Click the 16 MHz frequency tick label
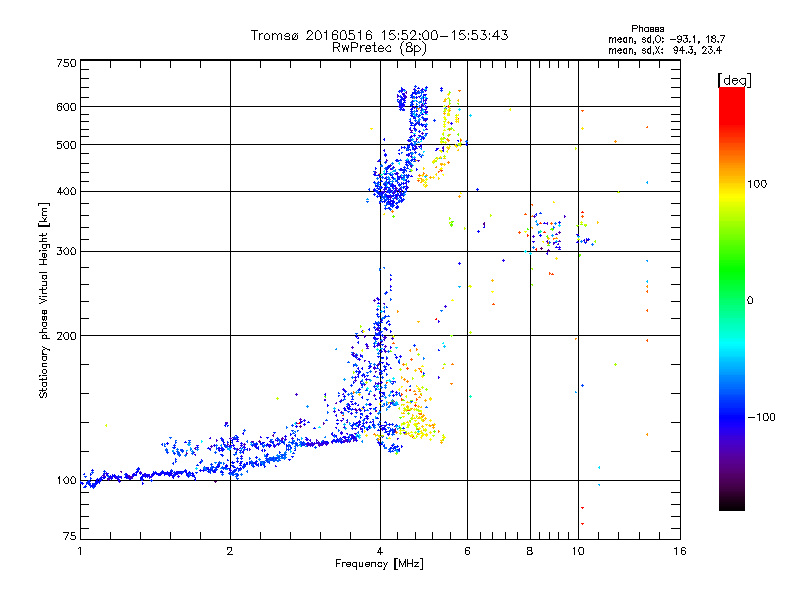The width and height of the screenshot is (800, 600). pyautogui.click(x=680, y=551)
